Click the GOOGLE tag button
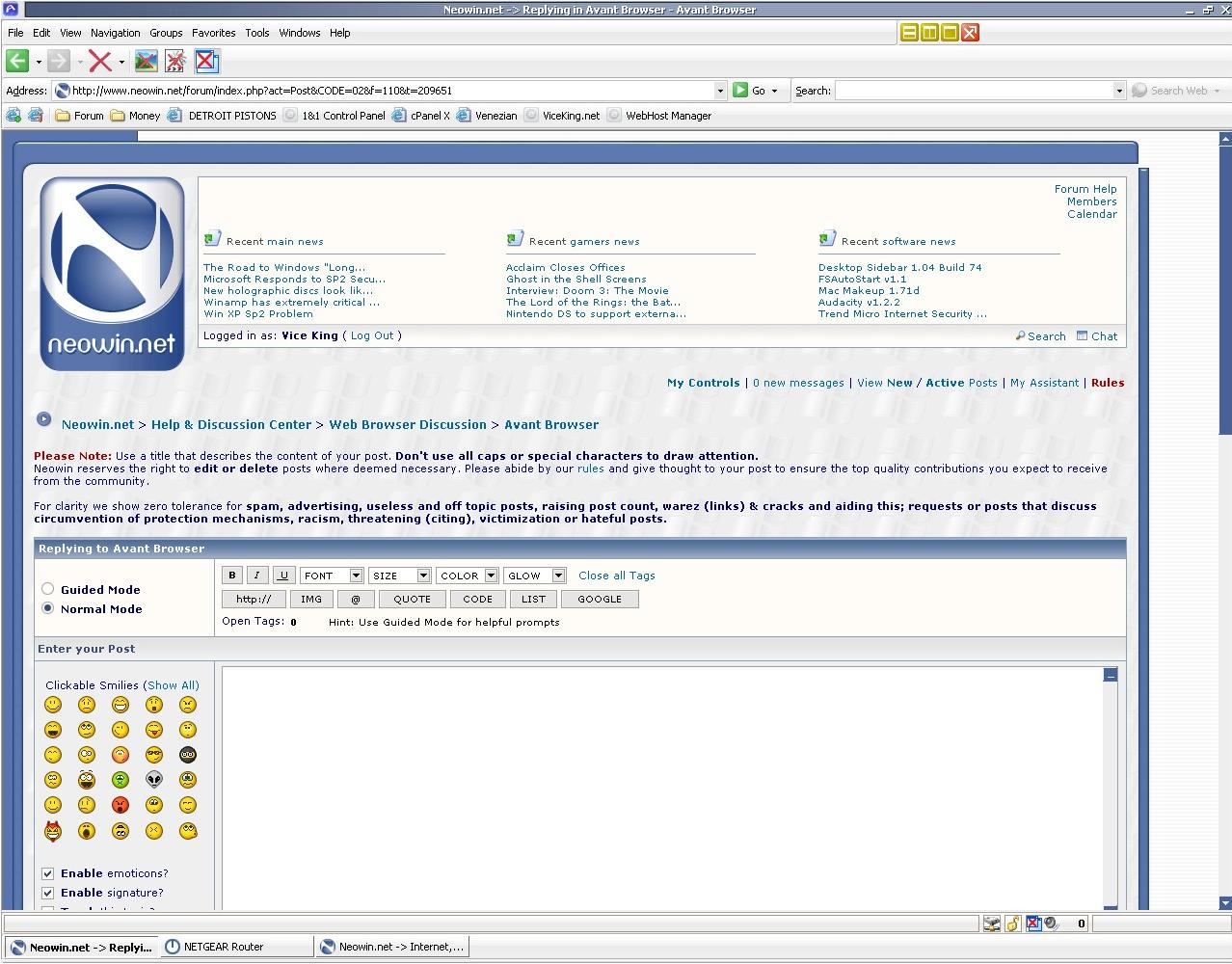This screenshot has width=1232, height=964. point(600,599)
